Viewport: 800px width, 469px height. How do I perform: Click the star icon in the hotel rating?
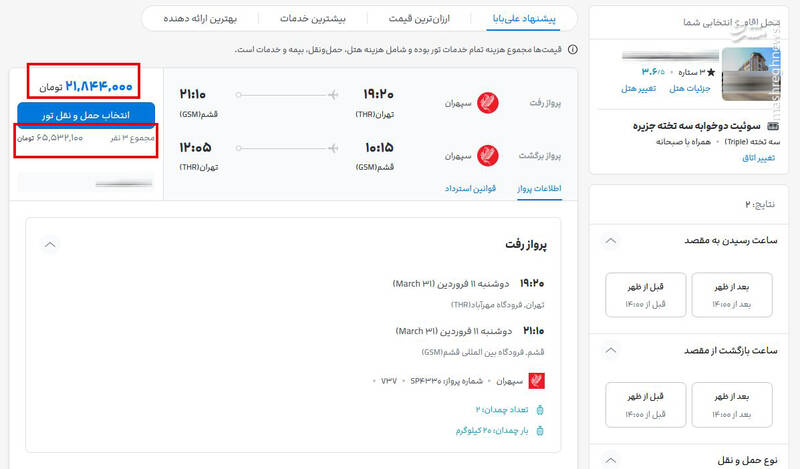711,72
